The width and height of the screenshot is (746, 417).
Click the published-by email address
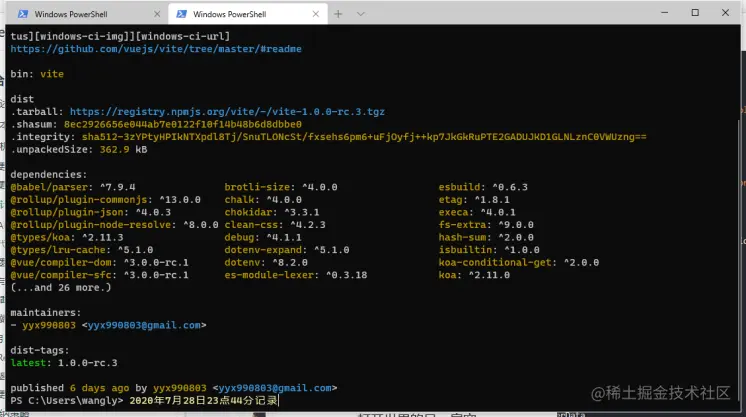pyautogui.click(x=275, y=388)
